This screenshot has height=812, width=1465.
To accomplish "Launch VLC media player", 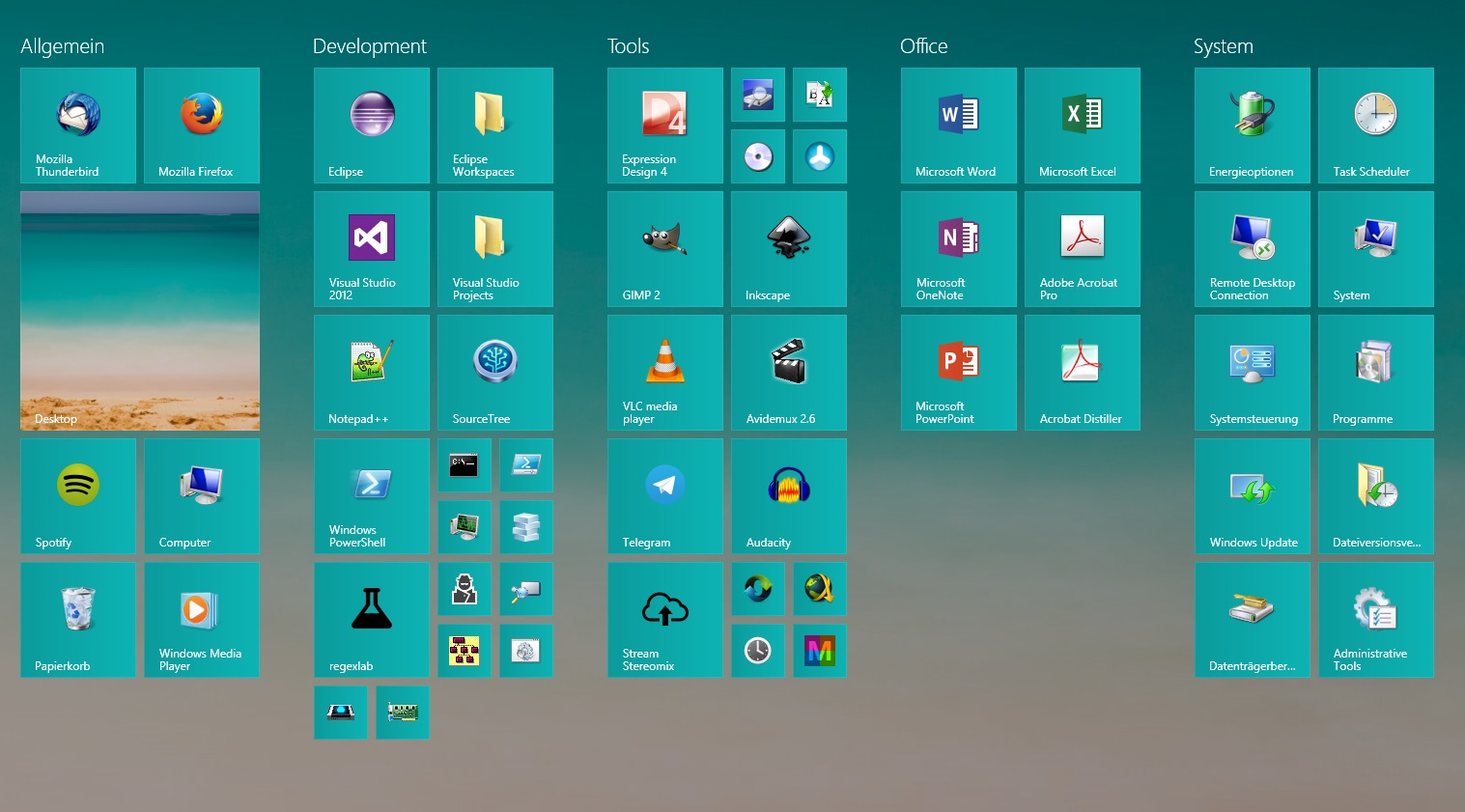I will point(665,373).
